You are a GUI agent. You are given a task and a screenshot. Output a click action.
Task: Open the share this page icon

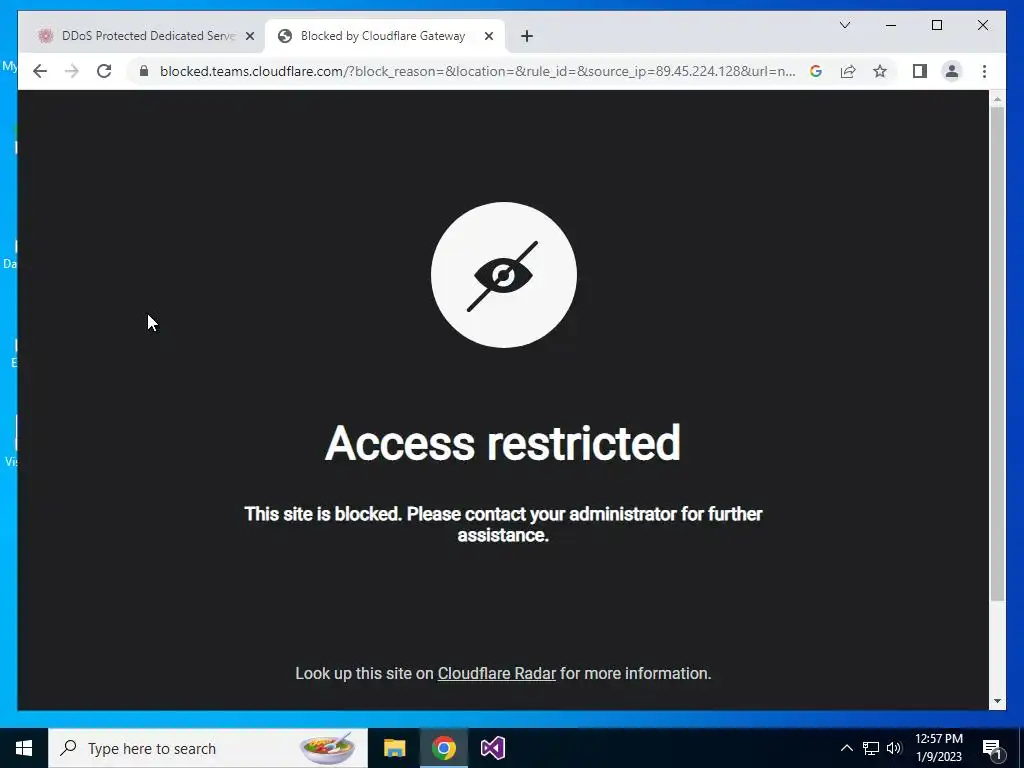point(848,71)
